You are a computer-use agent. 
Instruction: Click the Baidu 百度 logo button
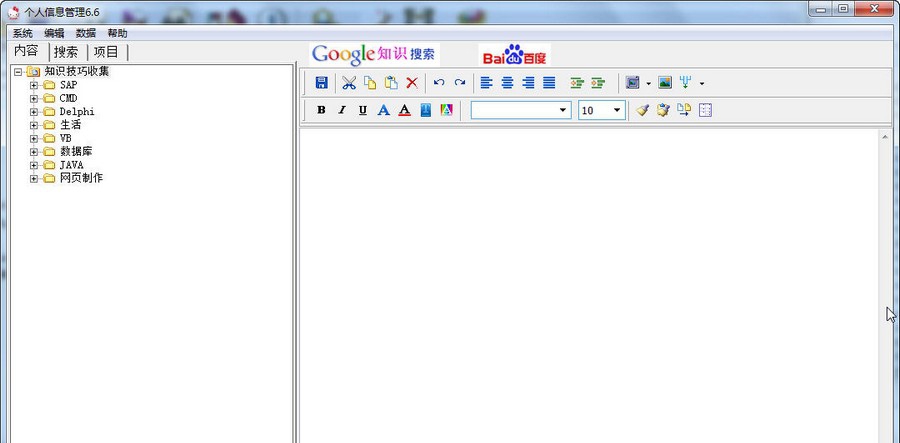click(x=514, y=55)
